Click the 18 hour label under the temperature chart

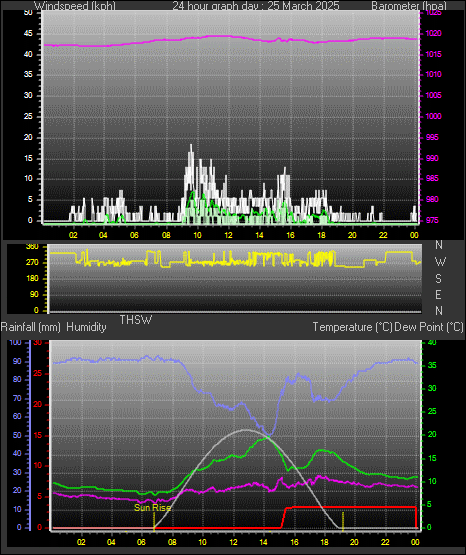coord(324,542)
